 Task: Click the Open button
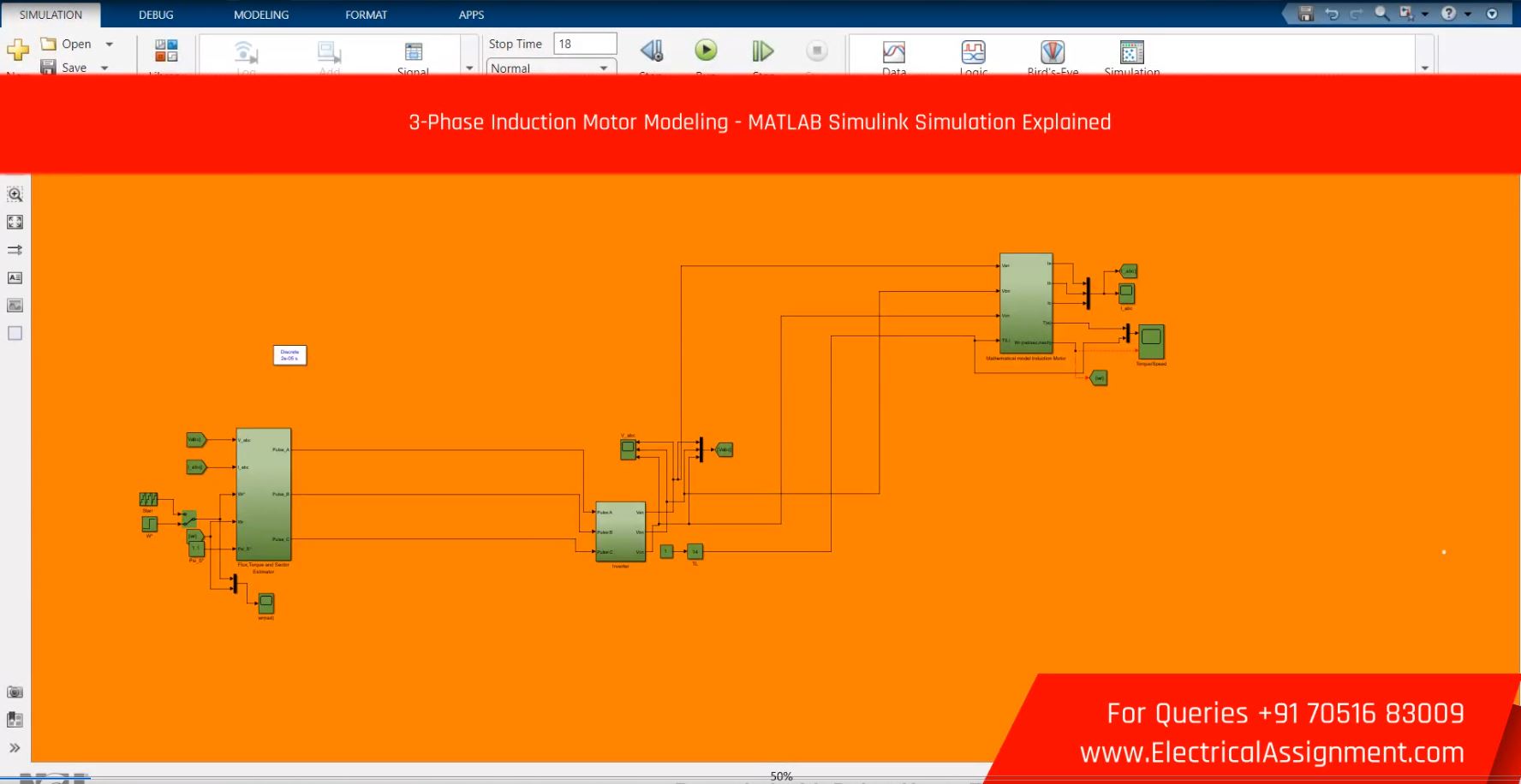(x=67, y=44)
